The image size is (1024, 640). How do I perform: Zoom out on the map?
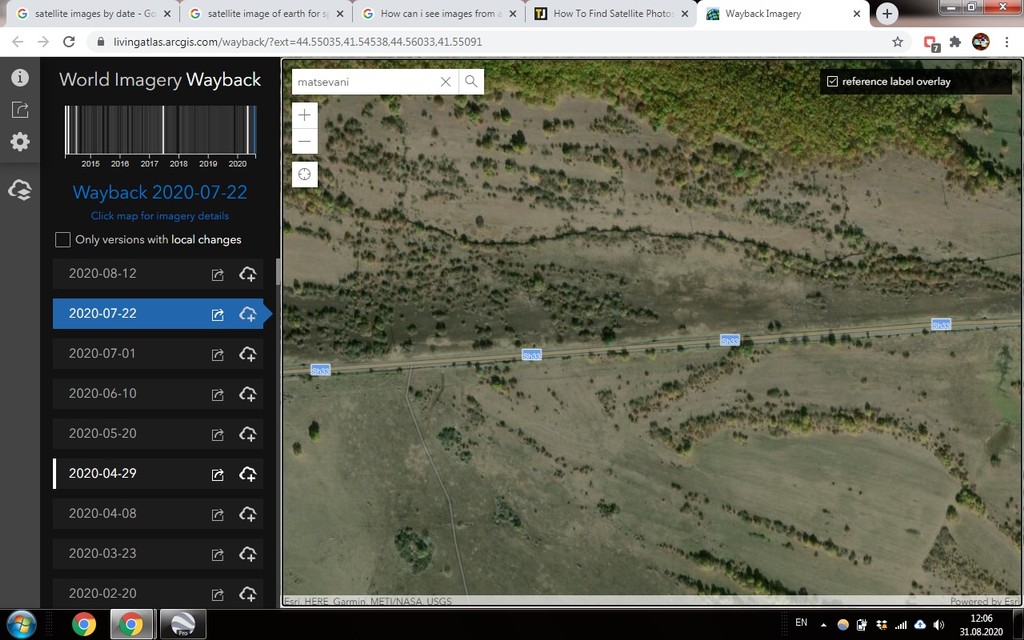pos(304,141)
